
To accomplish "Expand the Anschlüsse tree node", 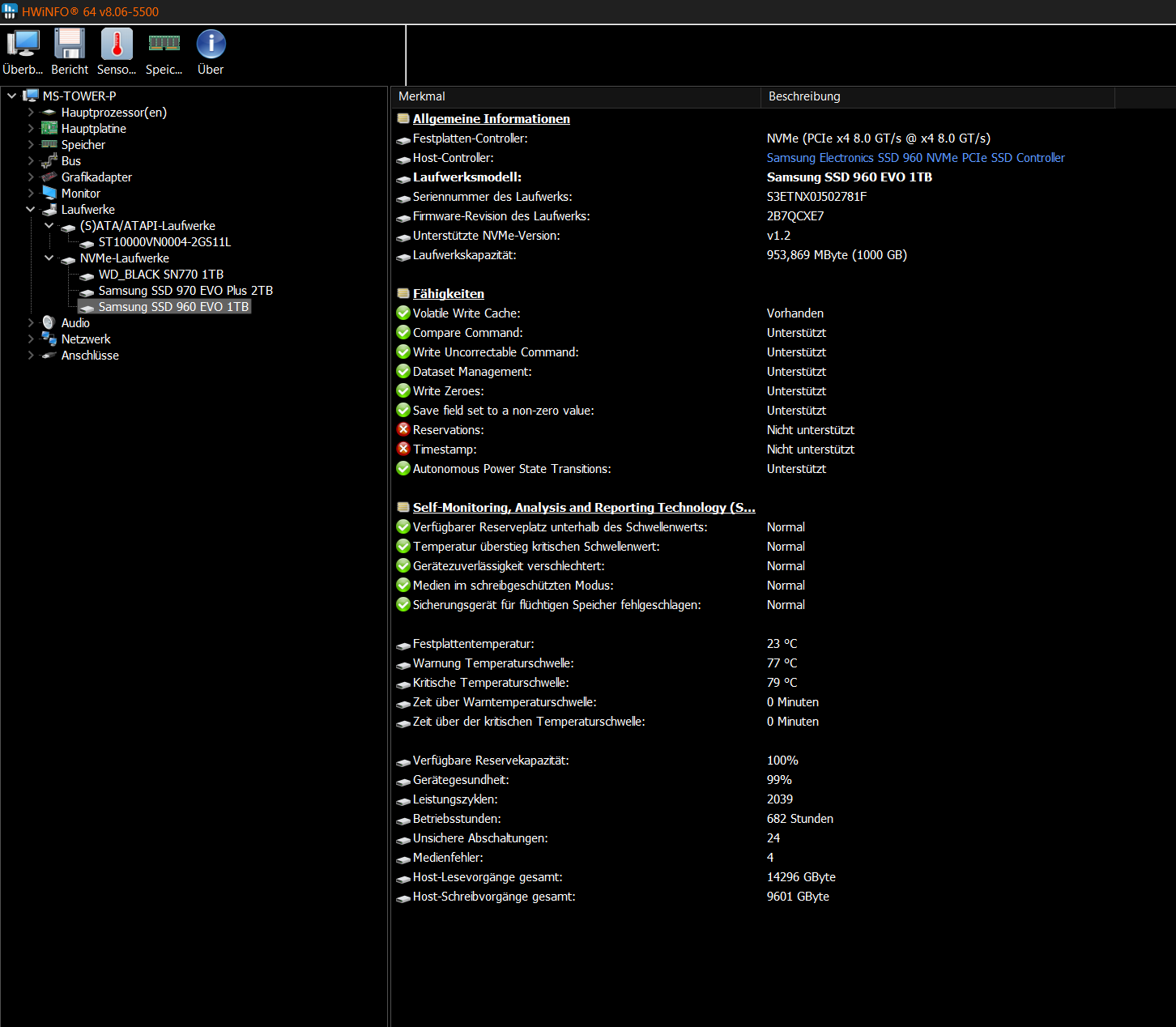I will (x=31, y=355).
